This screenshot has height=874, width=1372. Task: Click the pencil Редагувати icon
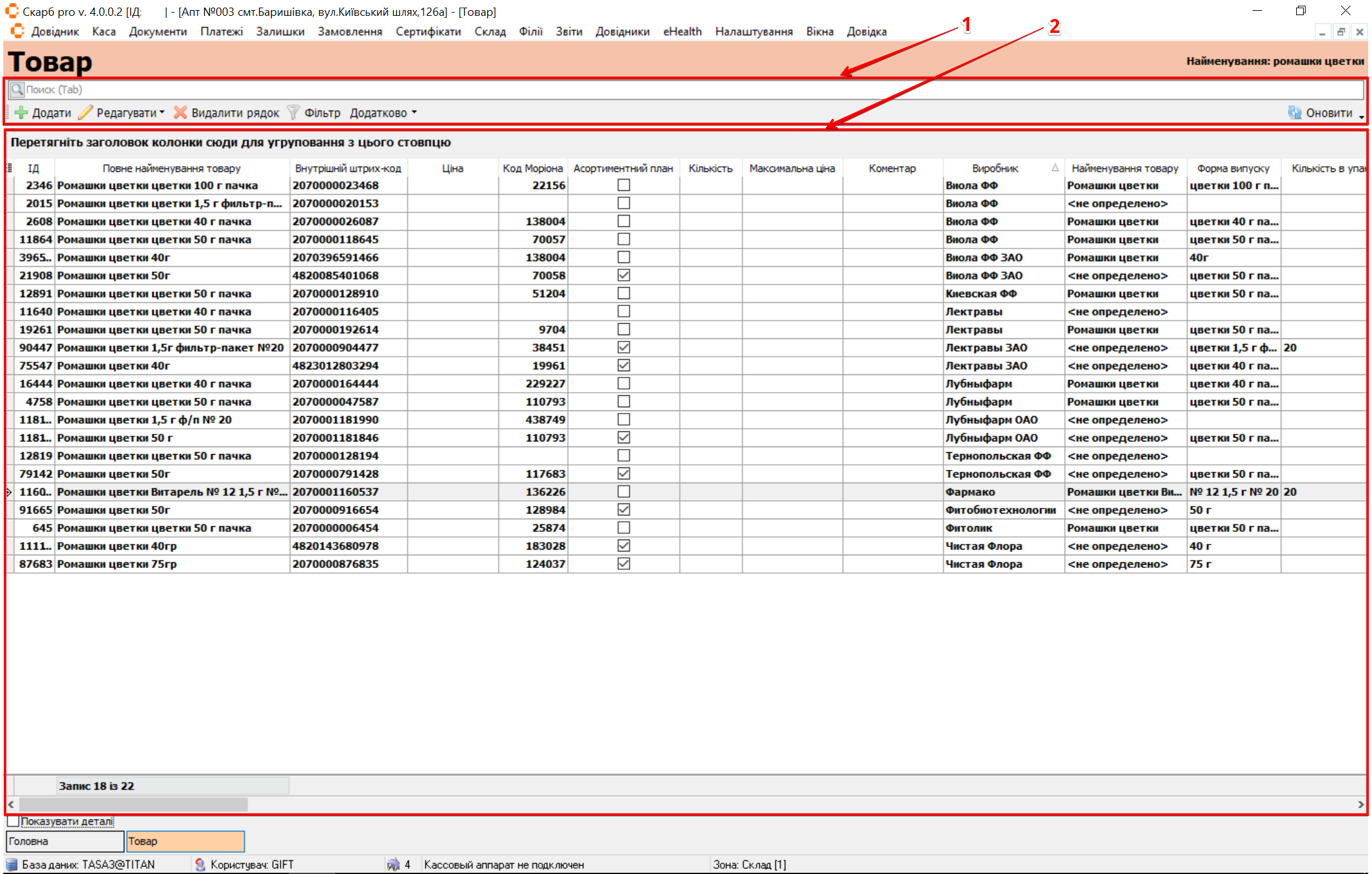click(85, 113)
